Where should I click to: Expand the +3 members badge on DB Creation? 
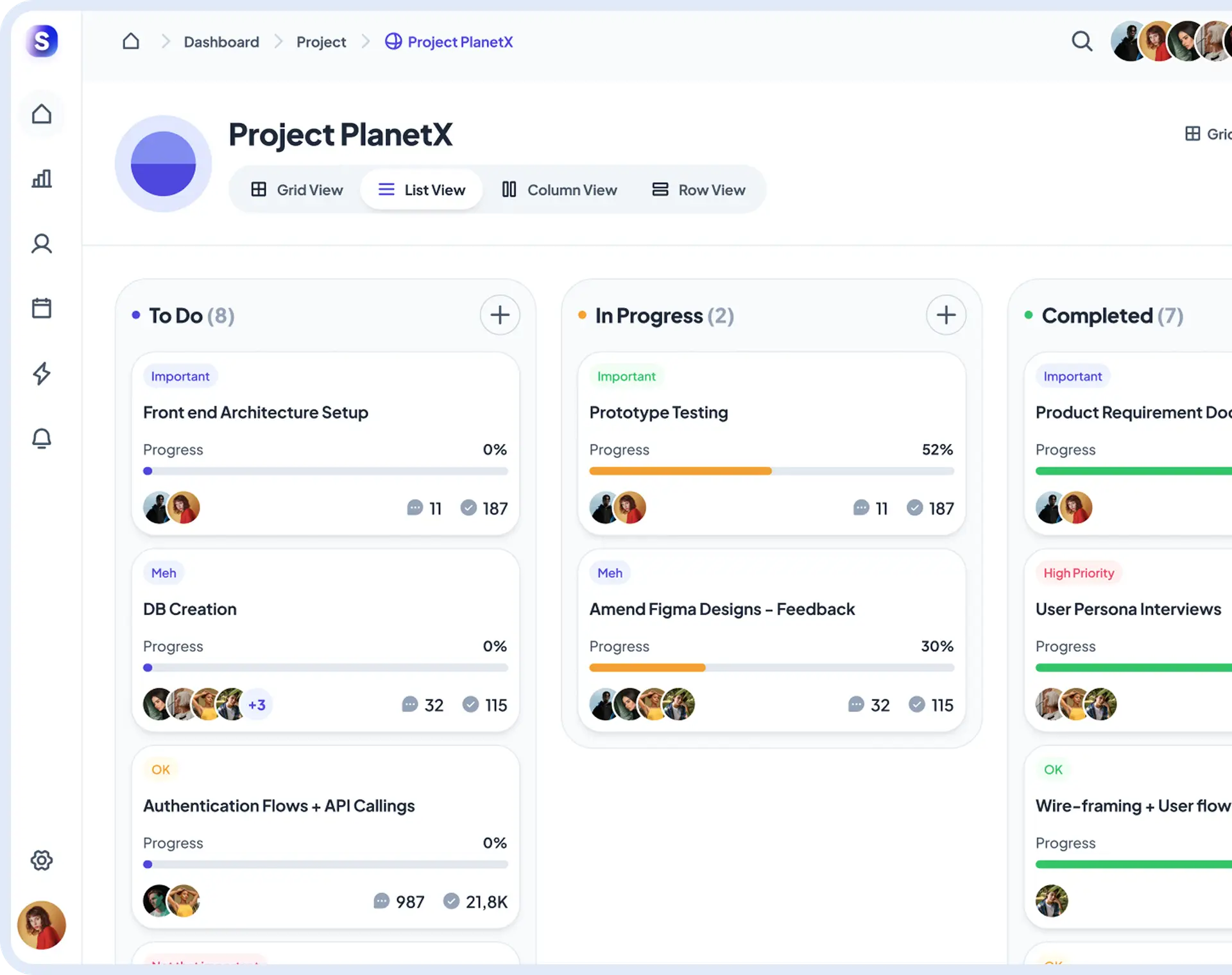pos(257,705)
